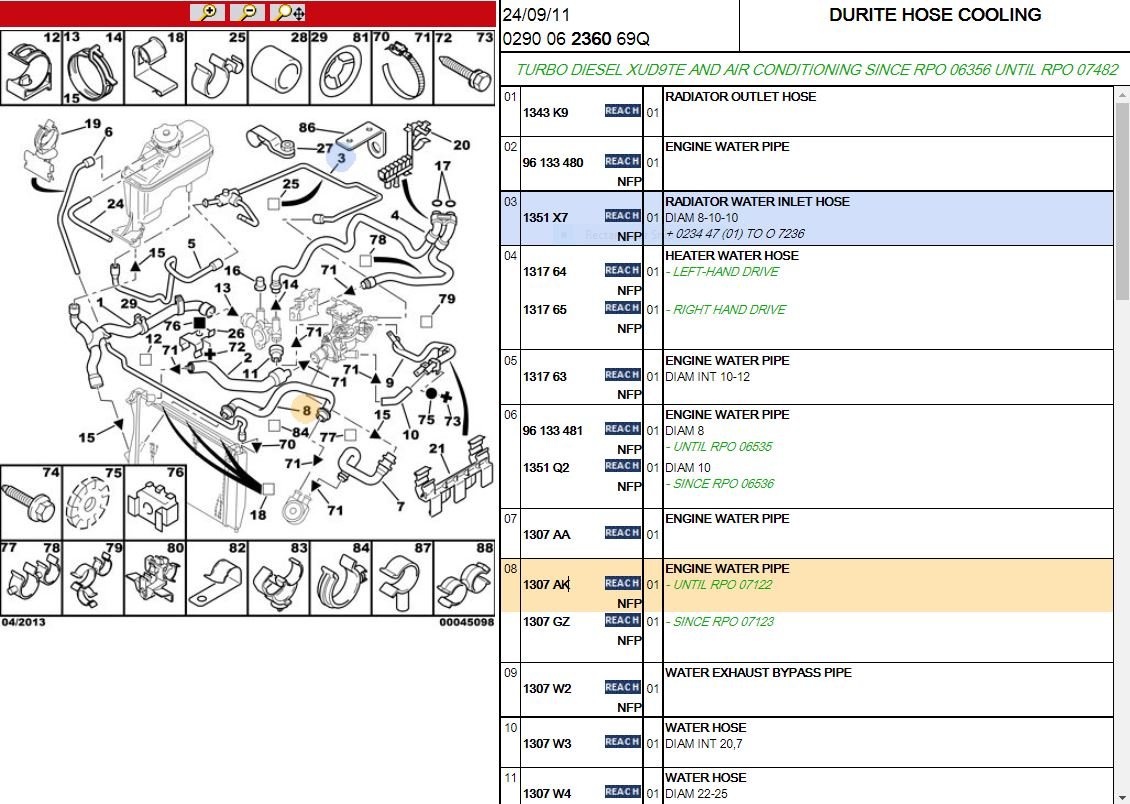The height and width of the screenshot is (804, 1130).
Task: Select part number 1343 K9
Action: (546, 112)
